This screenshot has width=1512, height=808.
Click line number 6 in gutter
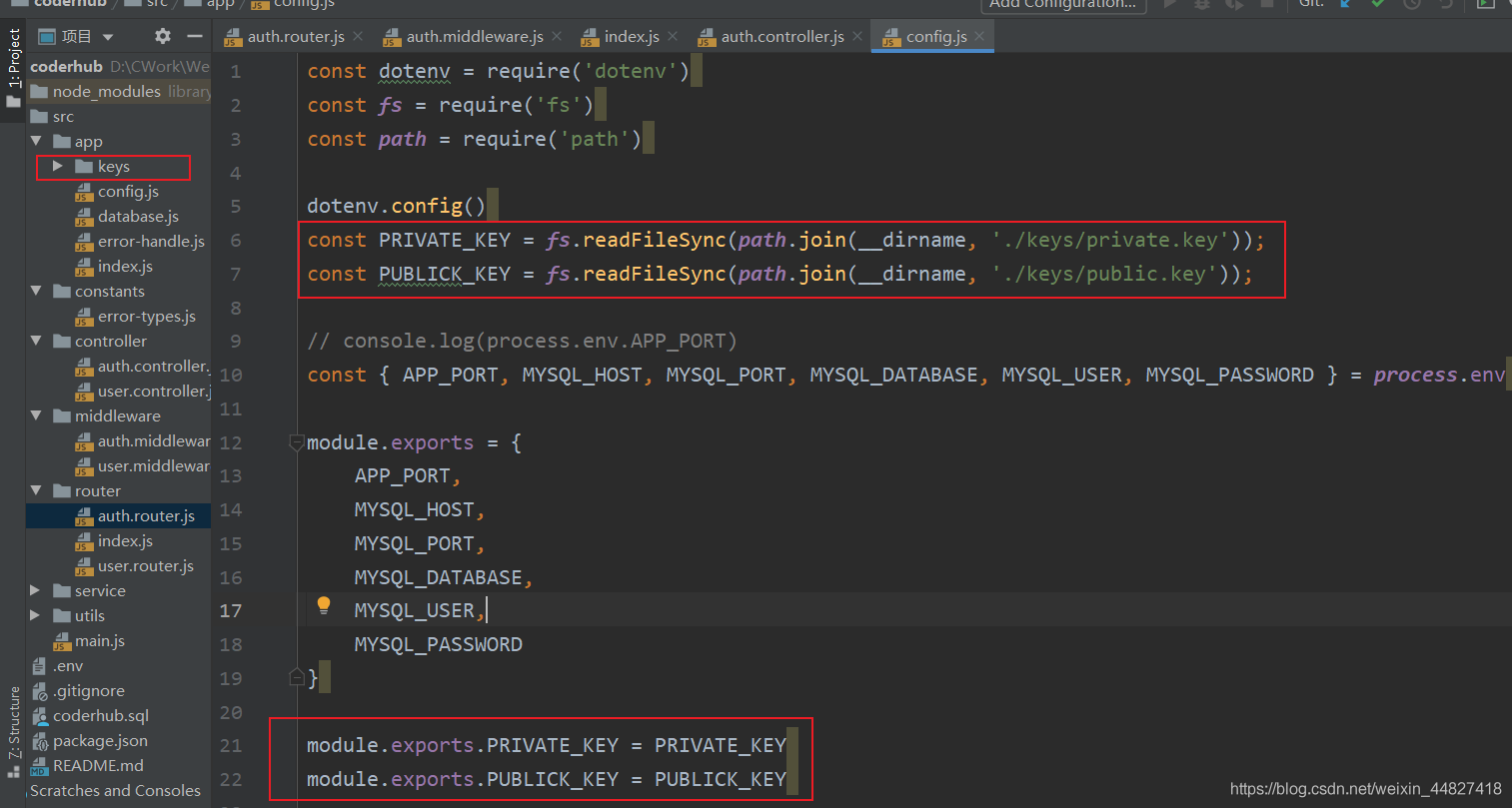click(x=236, y=240)
